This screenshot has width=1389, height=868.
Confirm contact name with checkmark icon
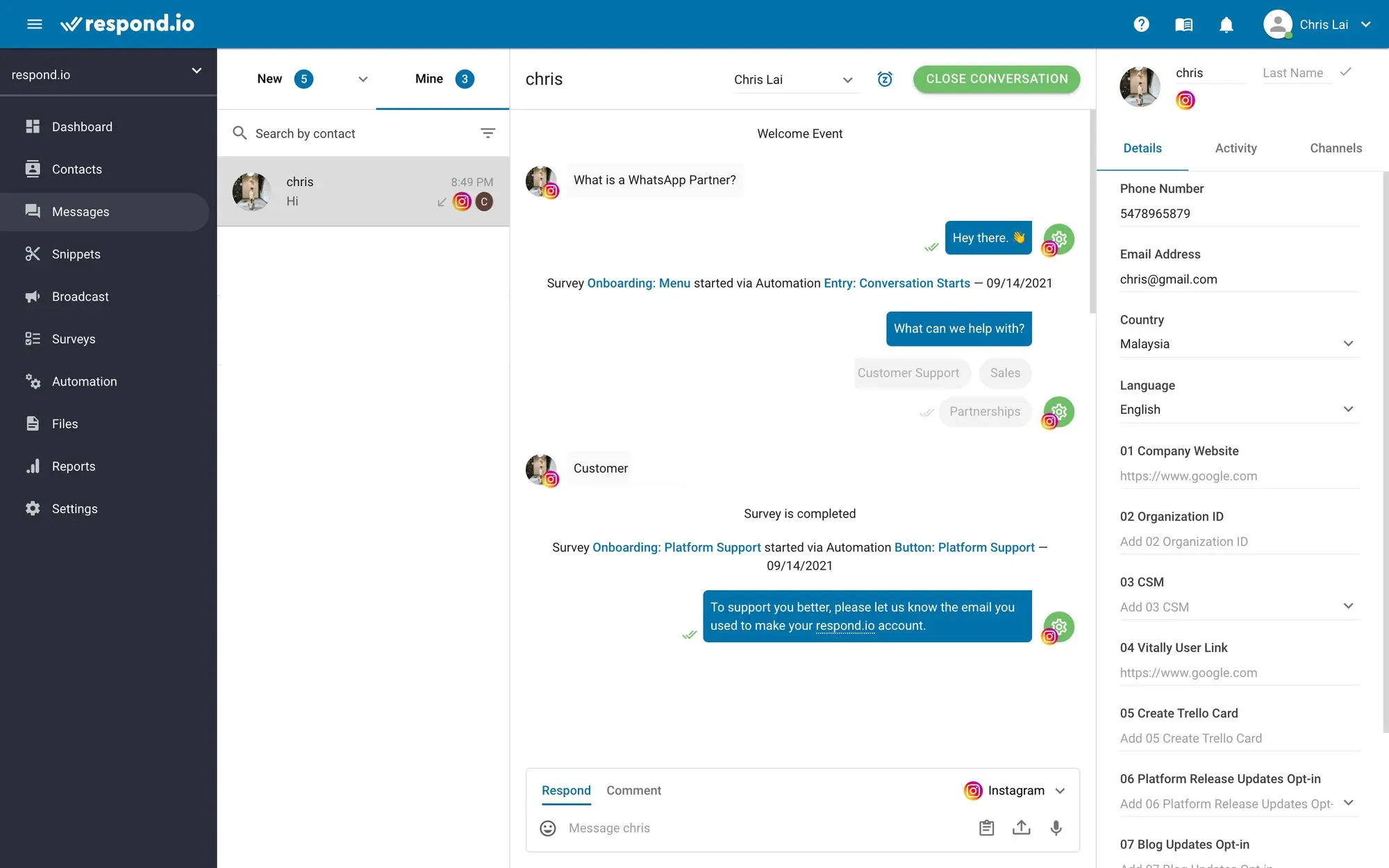(1346, 72)
